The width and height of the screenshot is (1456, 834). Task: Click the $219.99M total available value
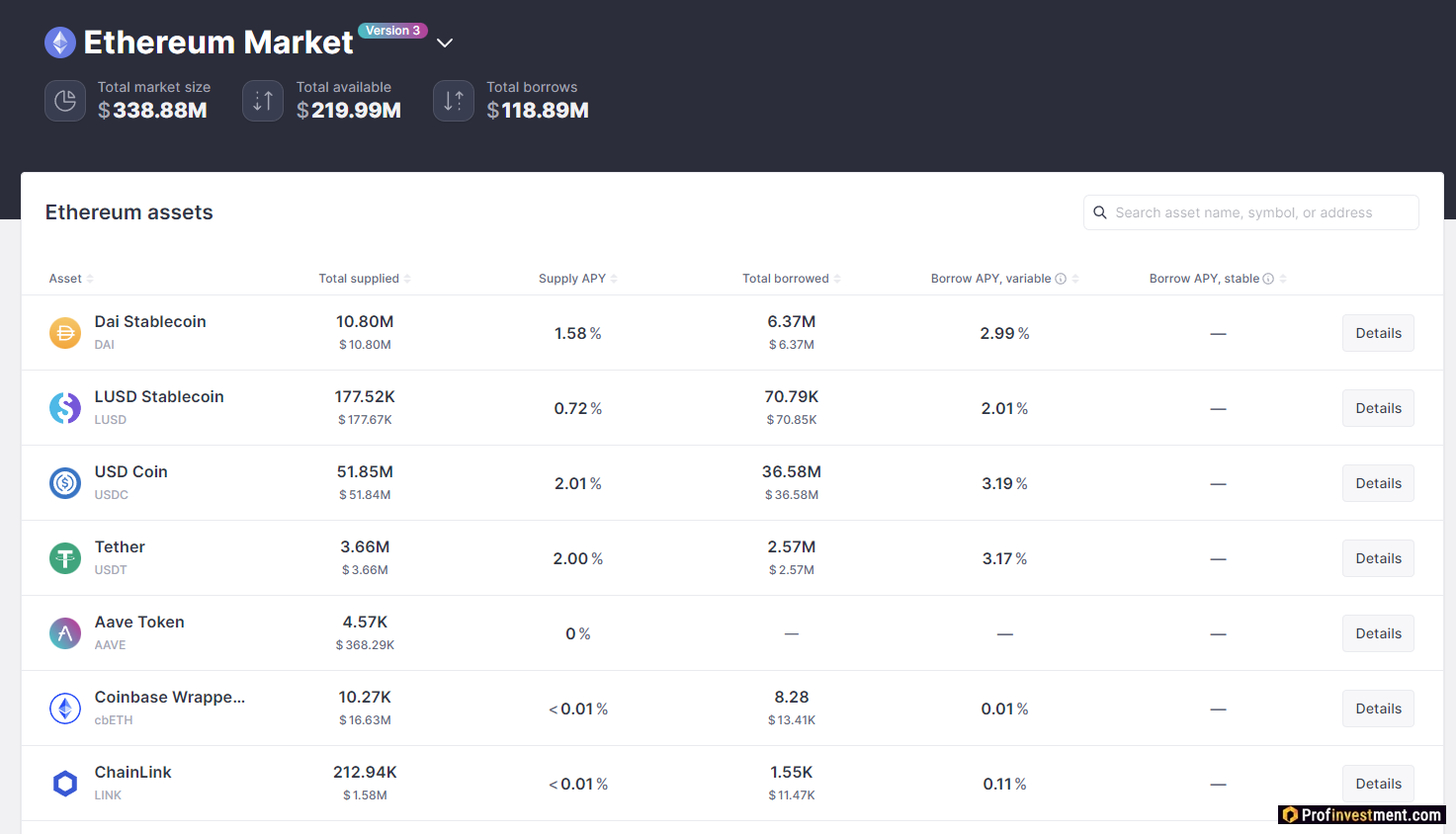349,111
